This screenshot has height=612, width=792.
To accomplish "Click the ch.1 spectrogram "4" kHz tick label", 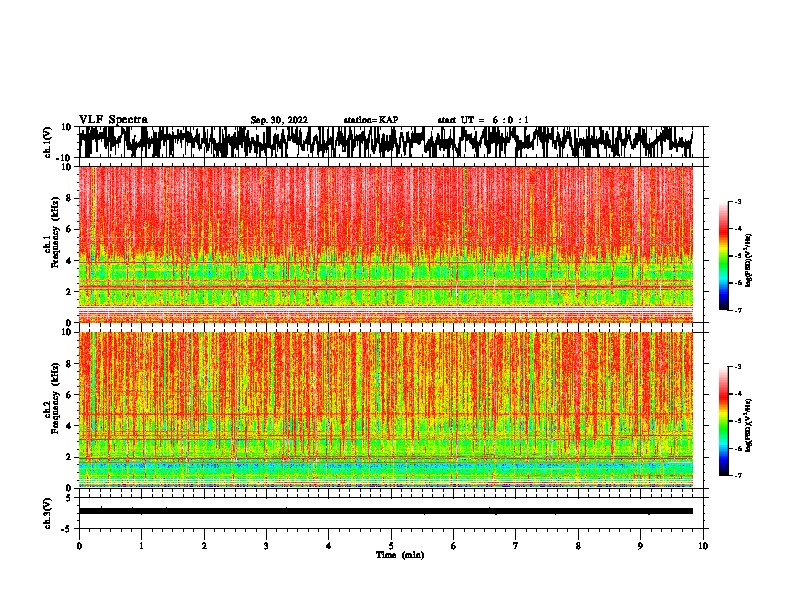I will click(70, 261).
